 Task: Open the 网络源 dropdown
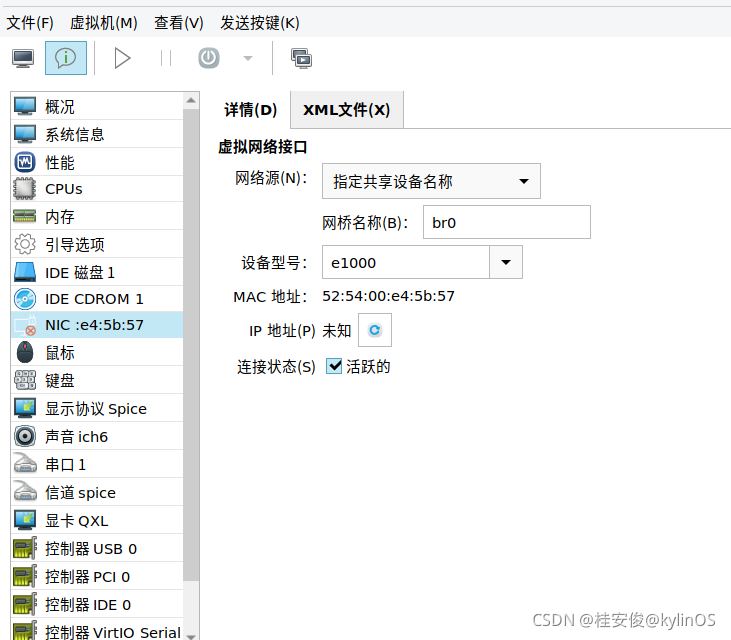(x=431, y=181)
